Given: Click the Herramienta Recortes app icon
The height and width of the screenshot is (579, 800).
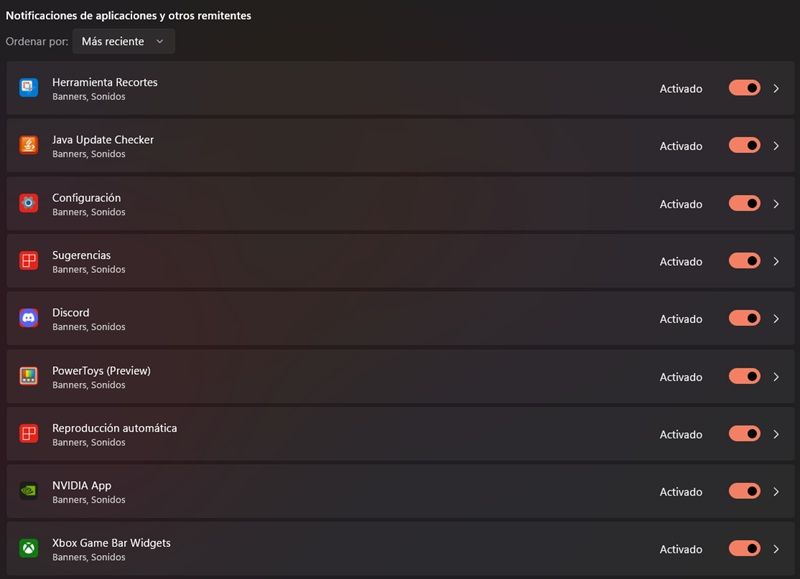Looking at the screenshot, I should click(x=30, y=88).
